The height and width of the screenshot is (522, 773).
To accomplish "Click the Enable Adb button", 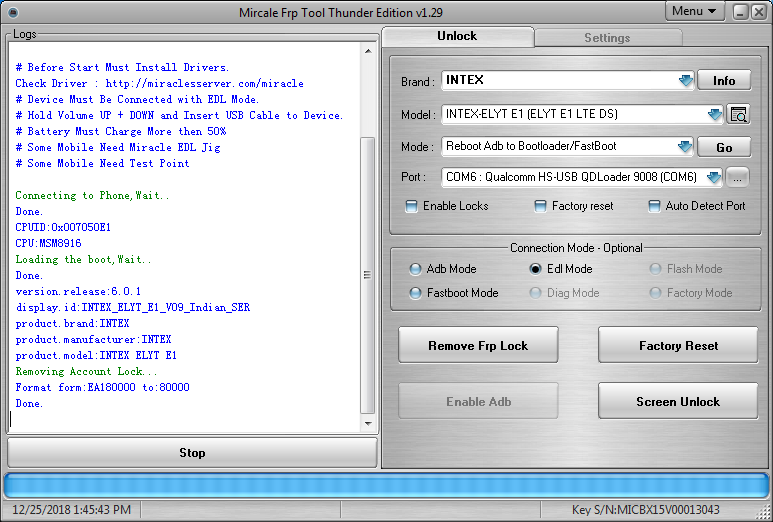I will [x=478, y=402].
